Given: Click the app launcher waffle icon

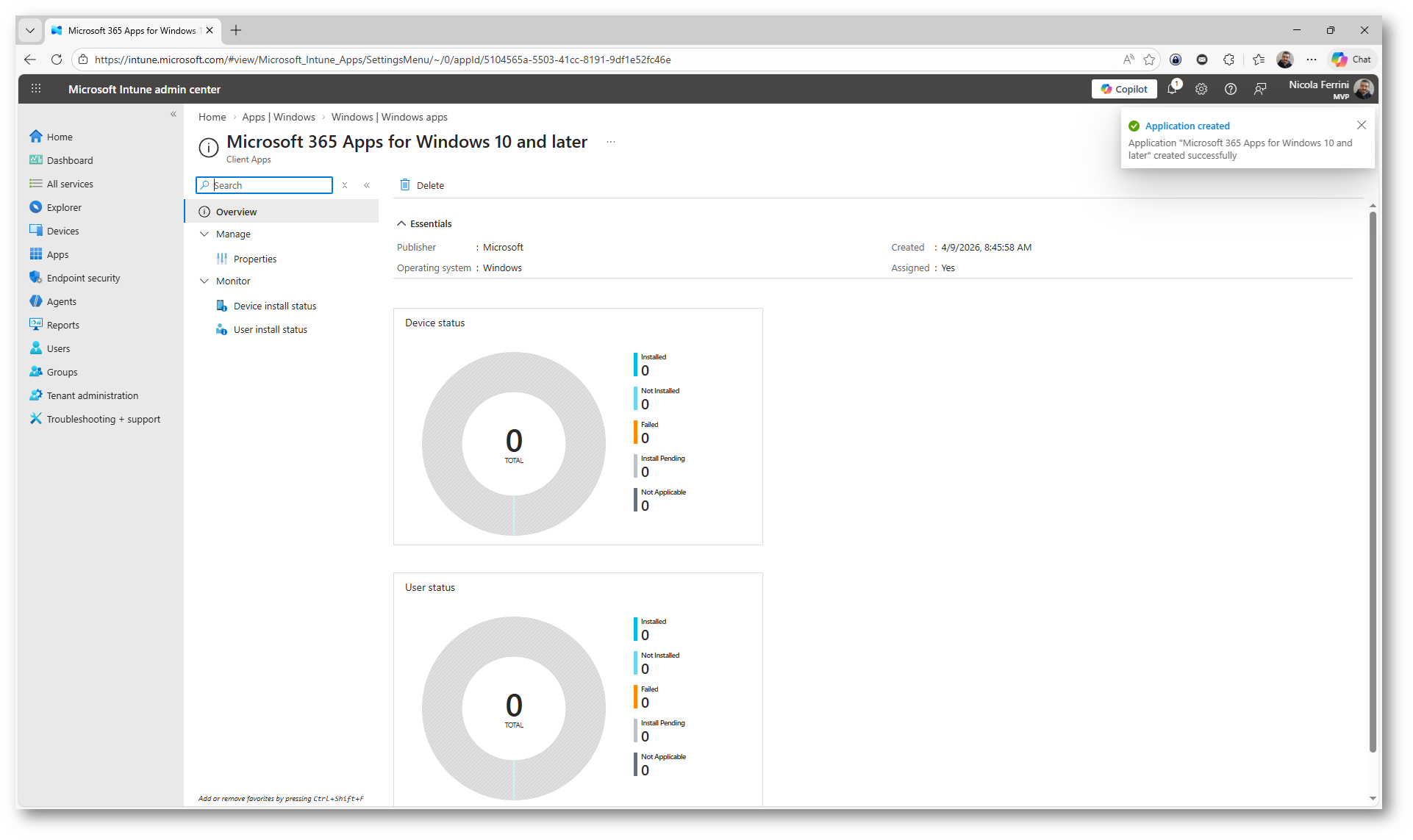Looking at the screenshot, I should pyautogui.click(x=36, y=89).
